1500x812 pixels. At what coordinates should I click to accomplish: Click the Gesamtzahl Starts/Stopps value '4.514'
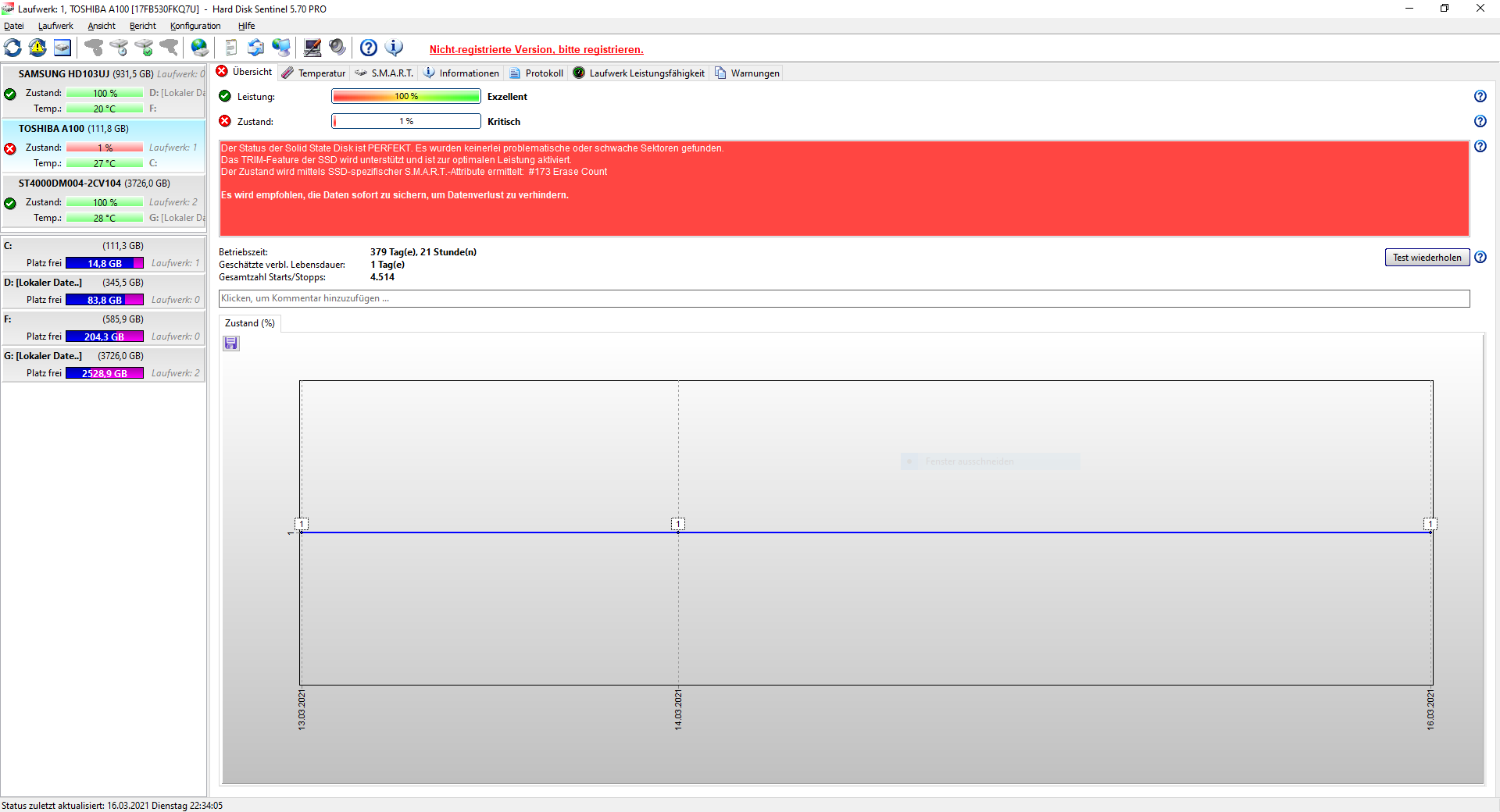click(x=383, y=277)
